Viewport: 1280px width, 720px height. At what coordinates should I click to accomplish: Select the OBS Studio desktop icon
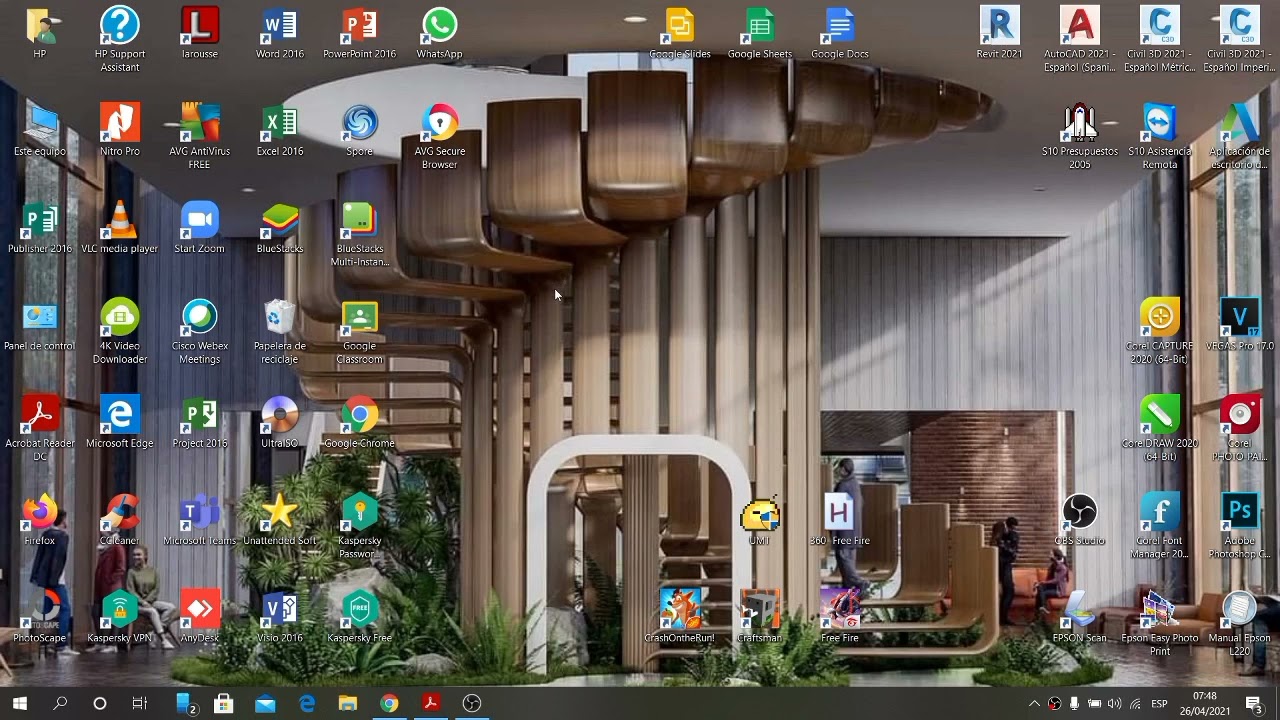(1080, 518)
